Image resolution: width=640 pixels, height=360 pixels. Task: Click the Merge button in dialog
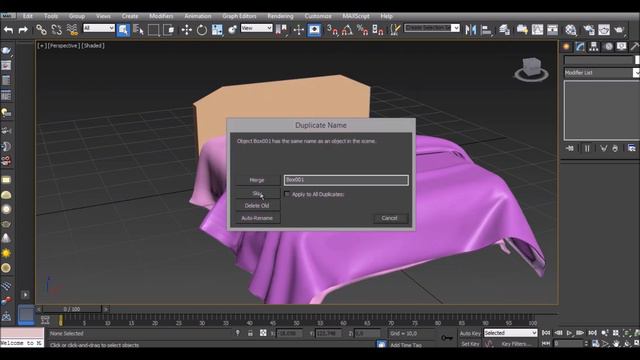click(x=258, y=180)
